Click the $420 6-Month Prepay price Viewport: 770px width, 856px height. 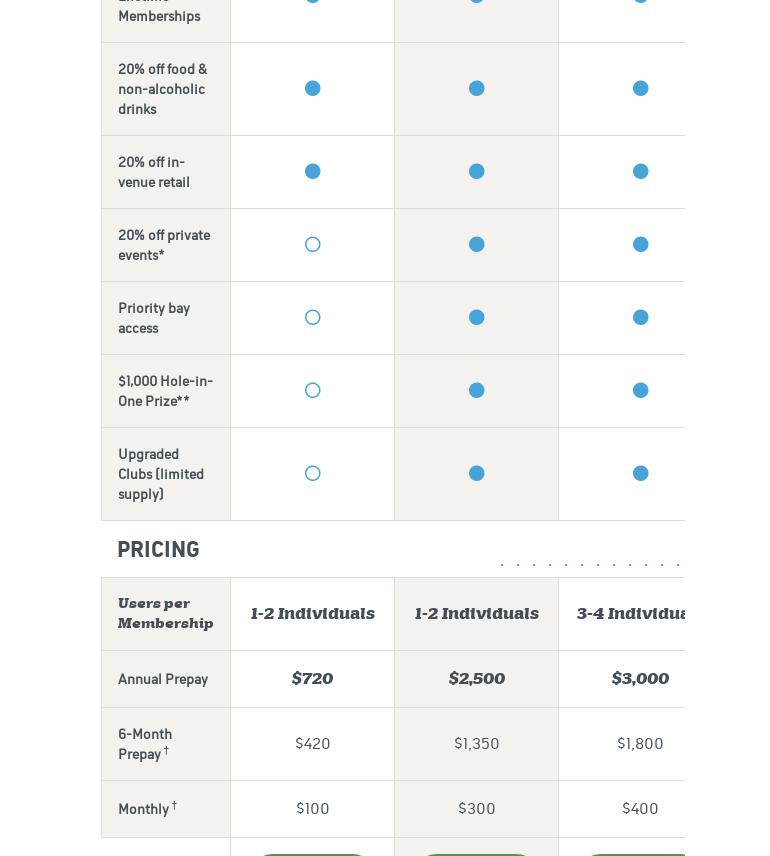pyautogui.click(x=312, y=743)
